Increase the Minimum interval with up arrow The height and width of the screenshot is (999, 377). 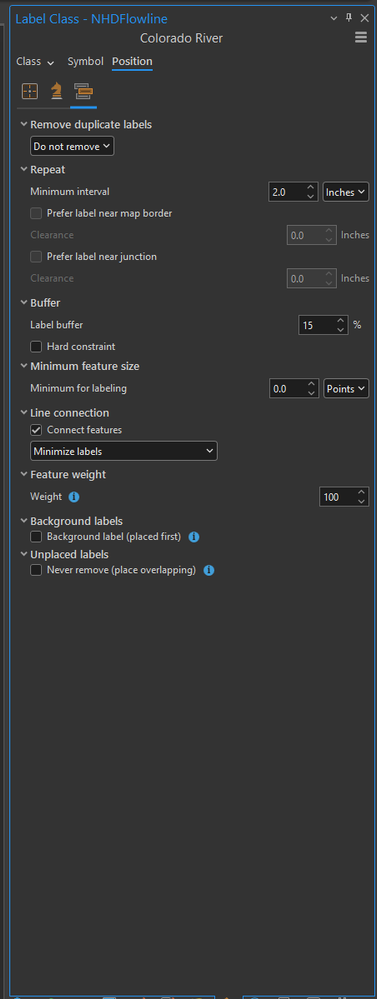(311, 187)
